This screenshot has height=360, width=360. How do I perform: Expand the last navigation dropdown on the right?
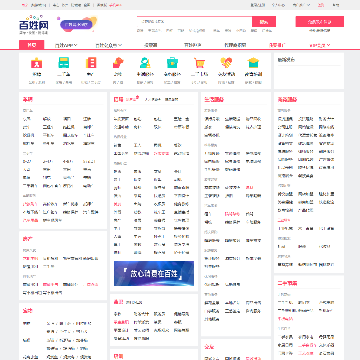(x=320, y=45)
